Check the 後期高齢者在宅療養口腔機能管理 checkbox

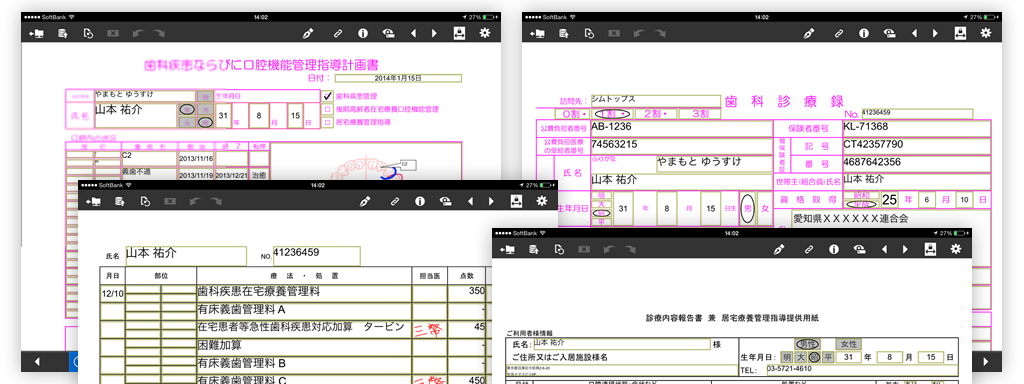pos(327,109)
